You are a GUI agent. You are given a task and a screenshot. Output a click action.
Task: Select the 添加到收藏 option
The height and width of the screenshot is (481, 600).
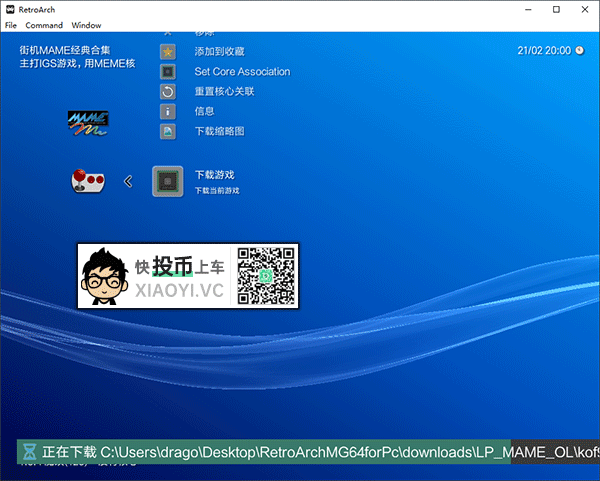(219, 51)
